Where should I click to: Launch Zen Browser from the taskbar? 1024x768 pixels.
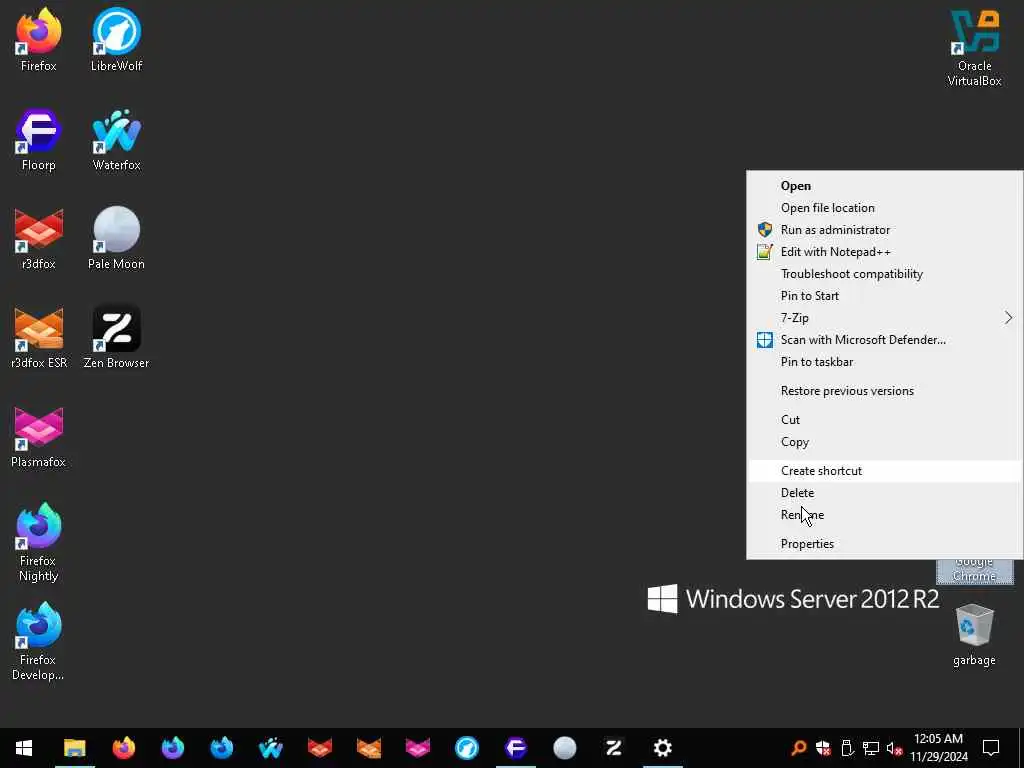tap(614, 748)
